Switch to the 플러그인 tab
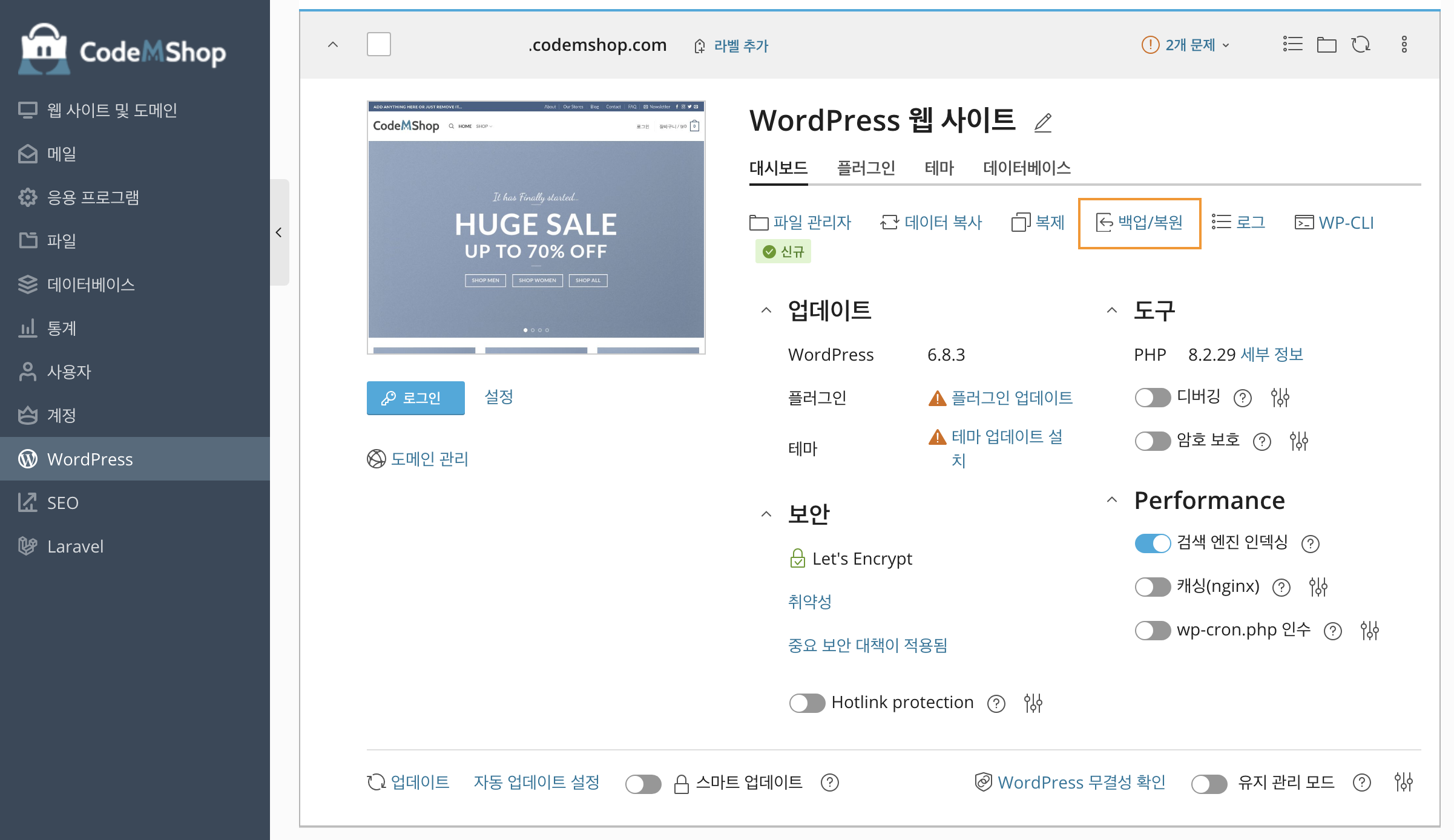The width and height of the screenshot is (1454, 840). [865, 168]
